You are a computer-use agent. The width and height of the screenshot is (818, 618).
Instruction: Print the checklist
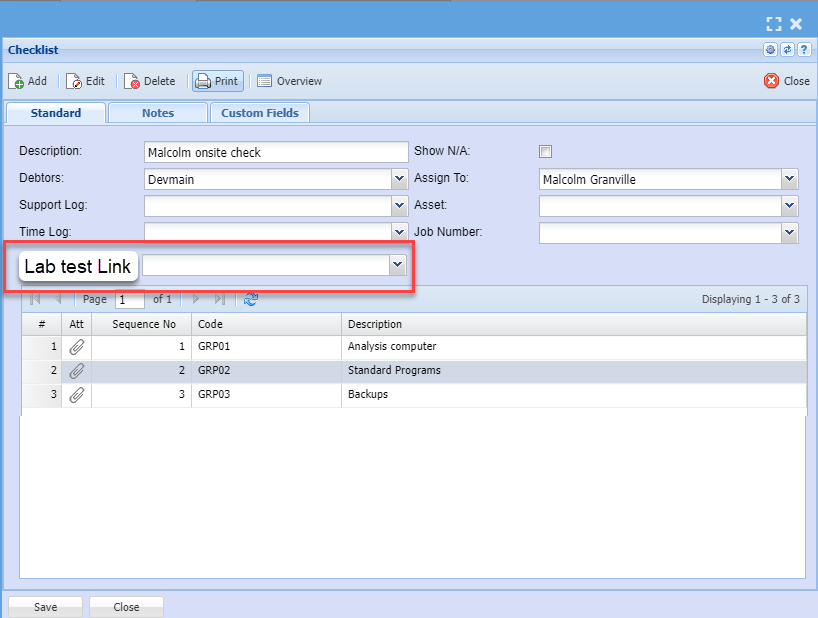click(x=217, y=81)
